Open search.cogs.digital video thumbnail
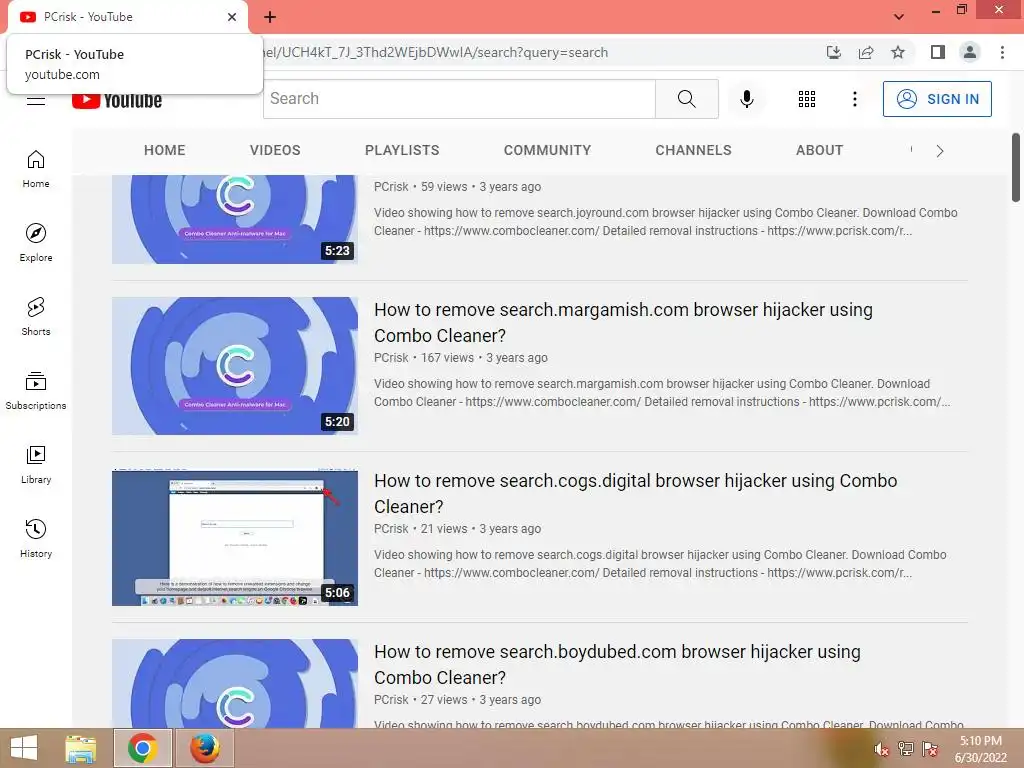 pos(235,537)
